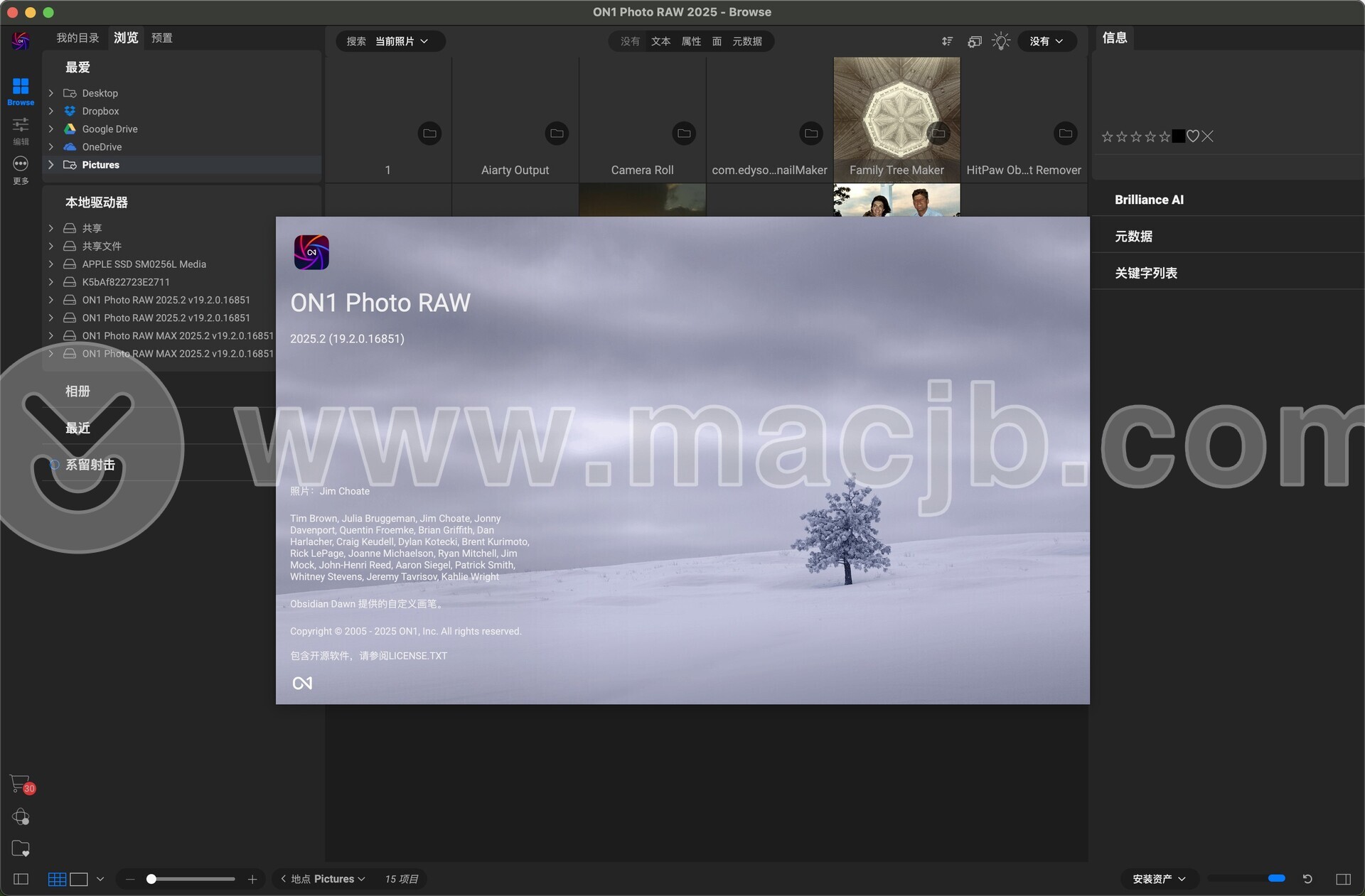This screenshot has width=1365, height=896.
Task: Toggle the 面 filter option
Action: point(717,41)
